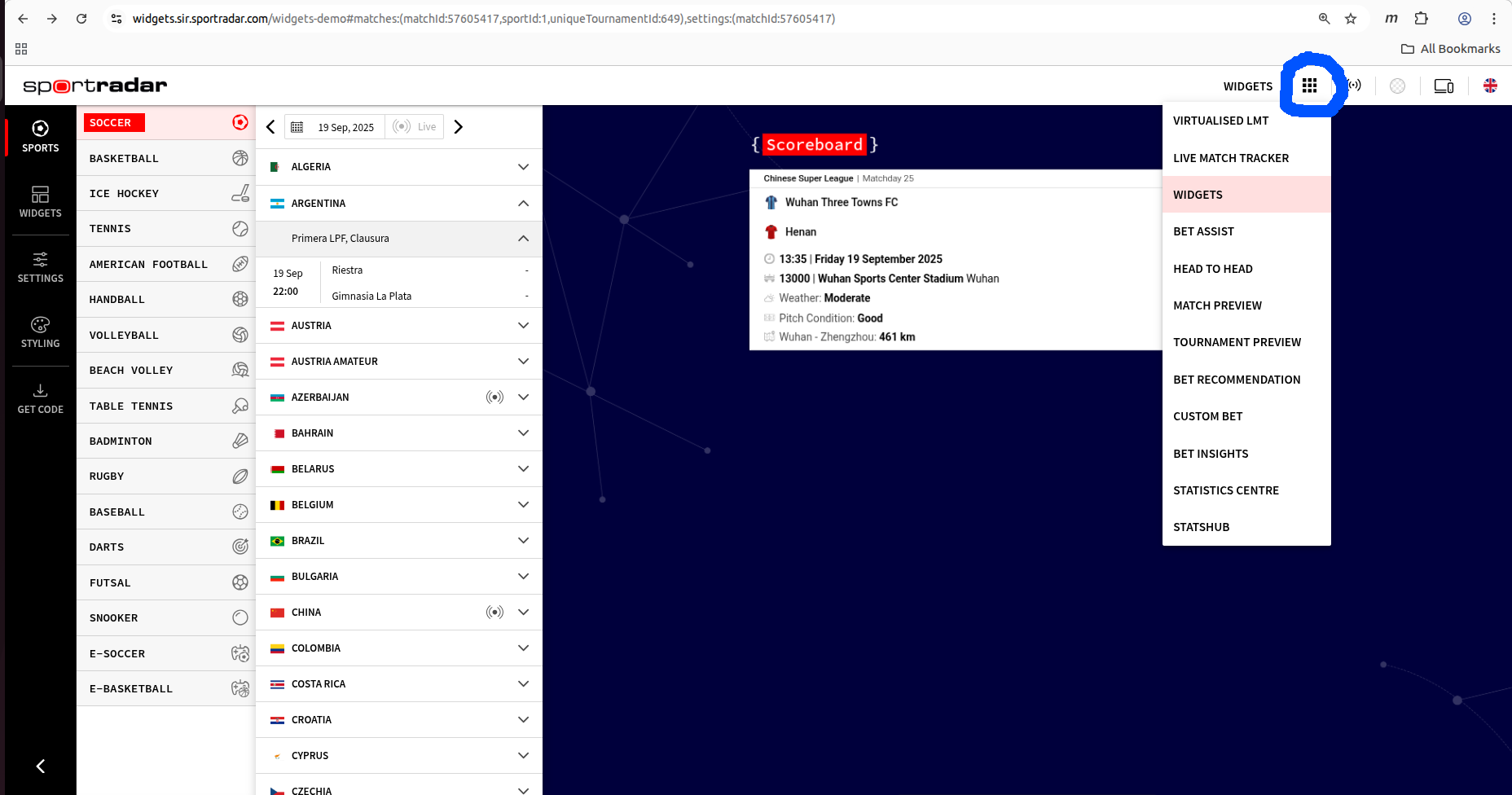This screenshot has width=1512, height=795.
Task: Collapse the left sidebar with arrow
Action: click(40, 766)
